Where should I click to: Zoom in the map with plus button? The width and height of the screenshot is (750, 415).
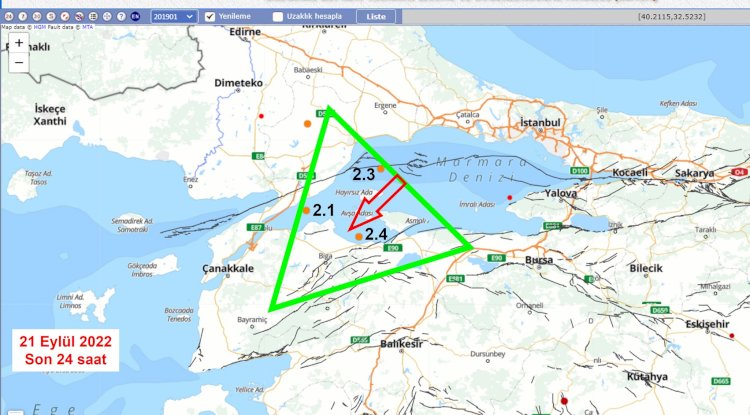(19, 43)
